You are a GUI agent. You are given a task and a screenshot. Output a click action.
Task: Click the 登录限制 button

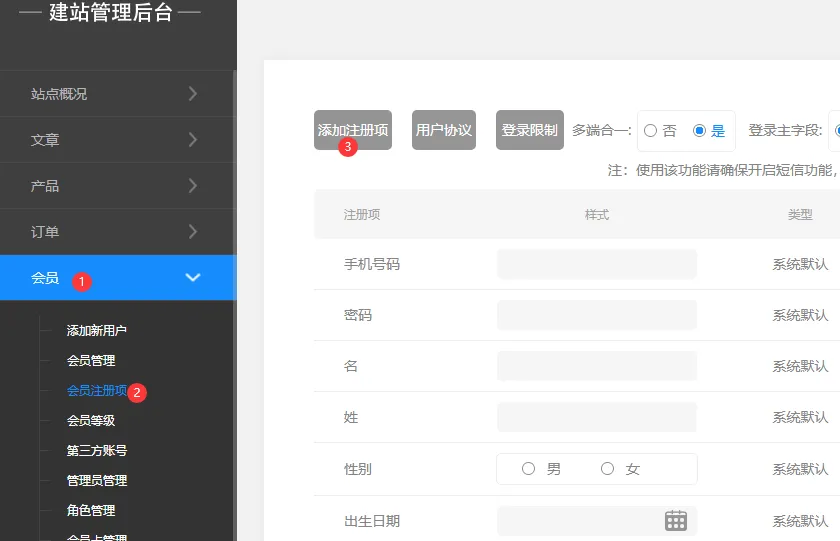point(530,130)
